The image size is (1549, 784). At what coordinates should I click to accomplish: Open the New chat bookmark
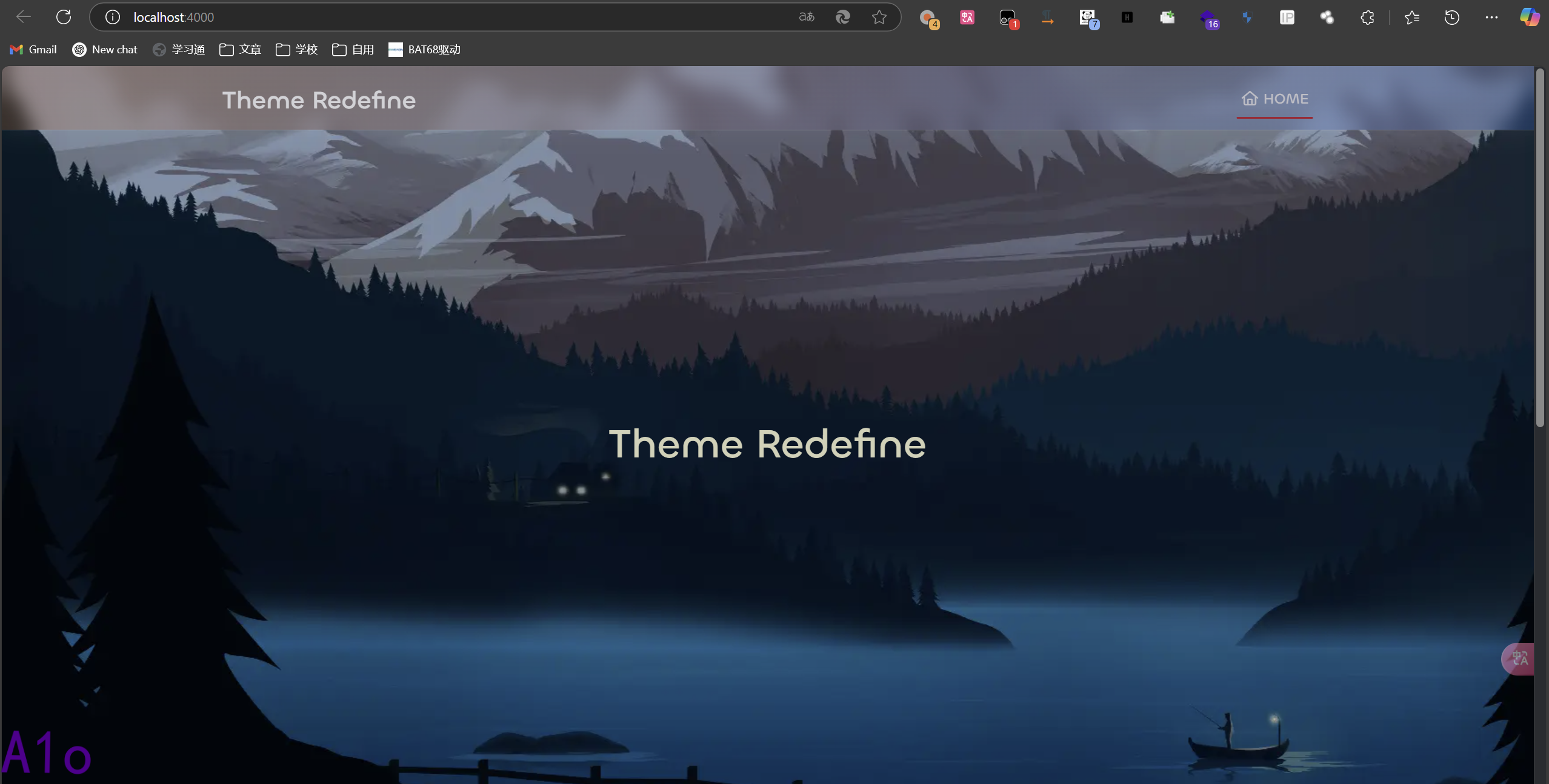[x=105, y=50]
